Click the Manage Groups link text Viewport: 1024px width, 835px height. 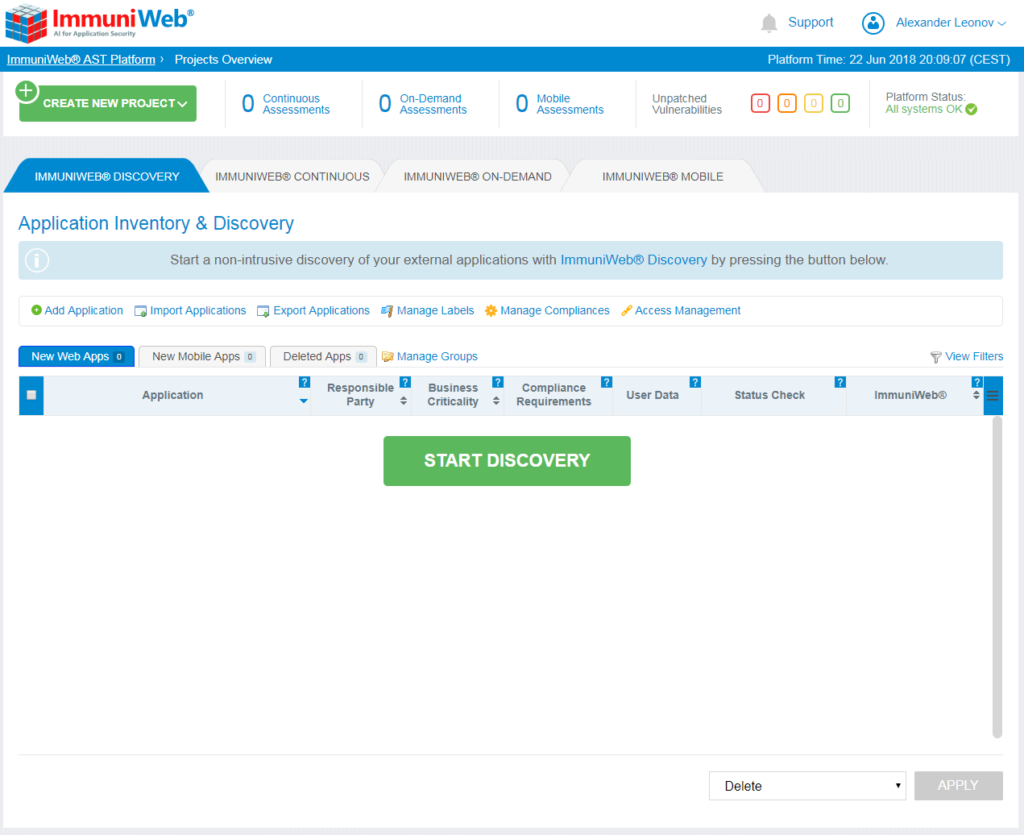point(437,356)
